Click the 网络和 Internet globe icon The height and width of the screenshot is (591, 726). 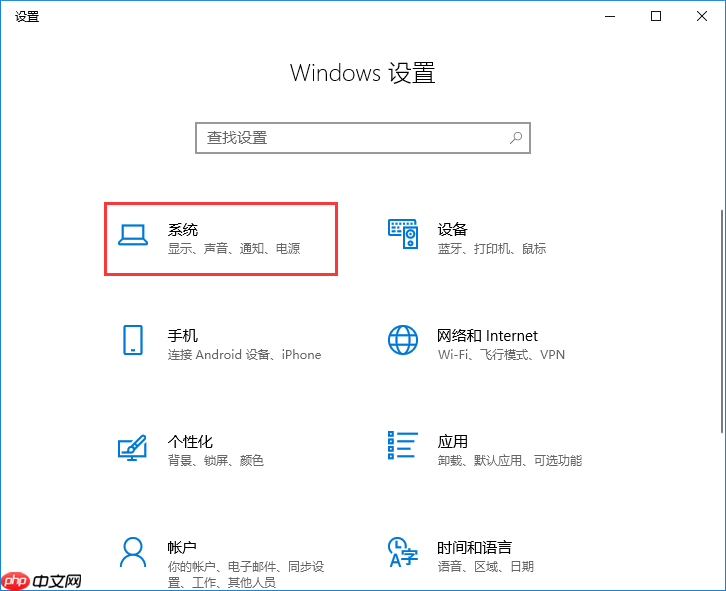pyautogui.click(x=403, y=340)
